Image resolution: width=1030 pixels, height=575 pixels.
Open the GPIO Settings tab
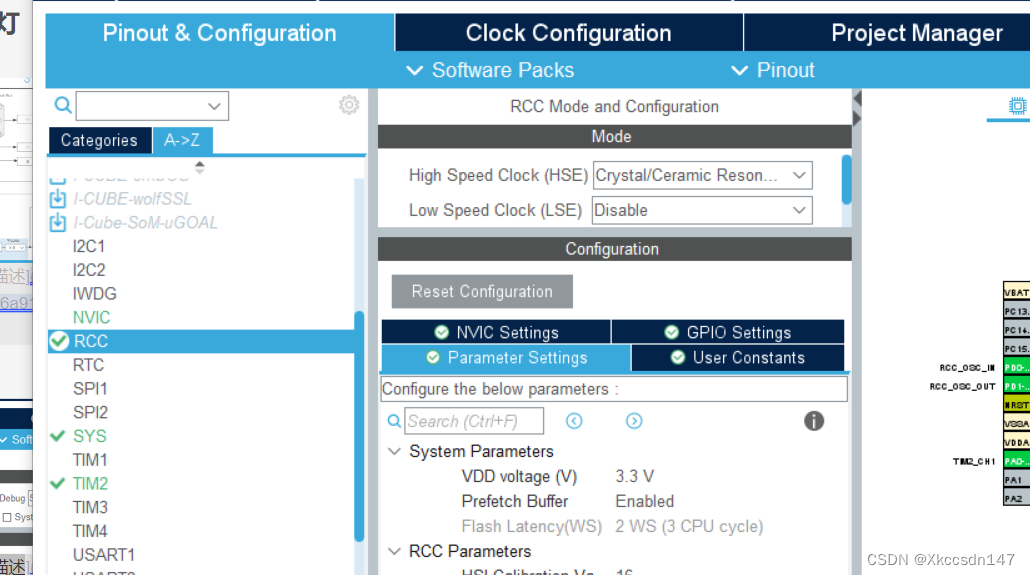pos(728,332)
